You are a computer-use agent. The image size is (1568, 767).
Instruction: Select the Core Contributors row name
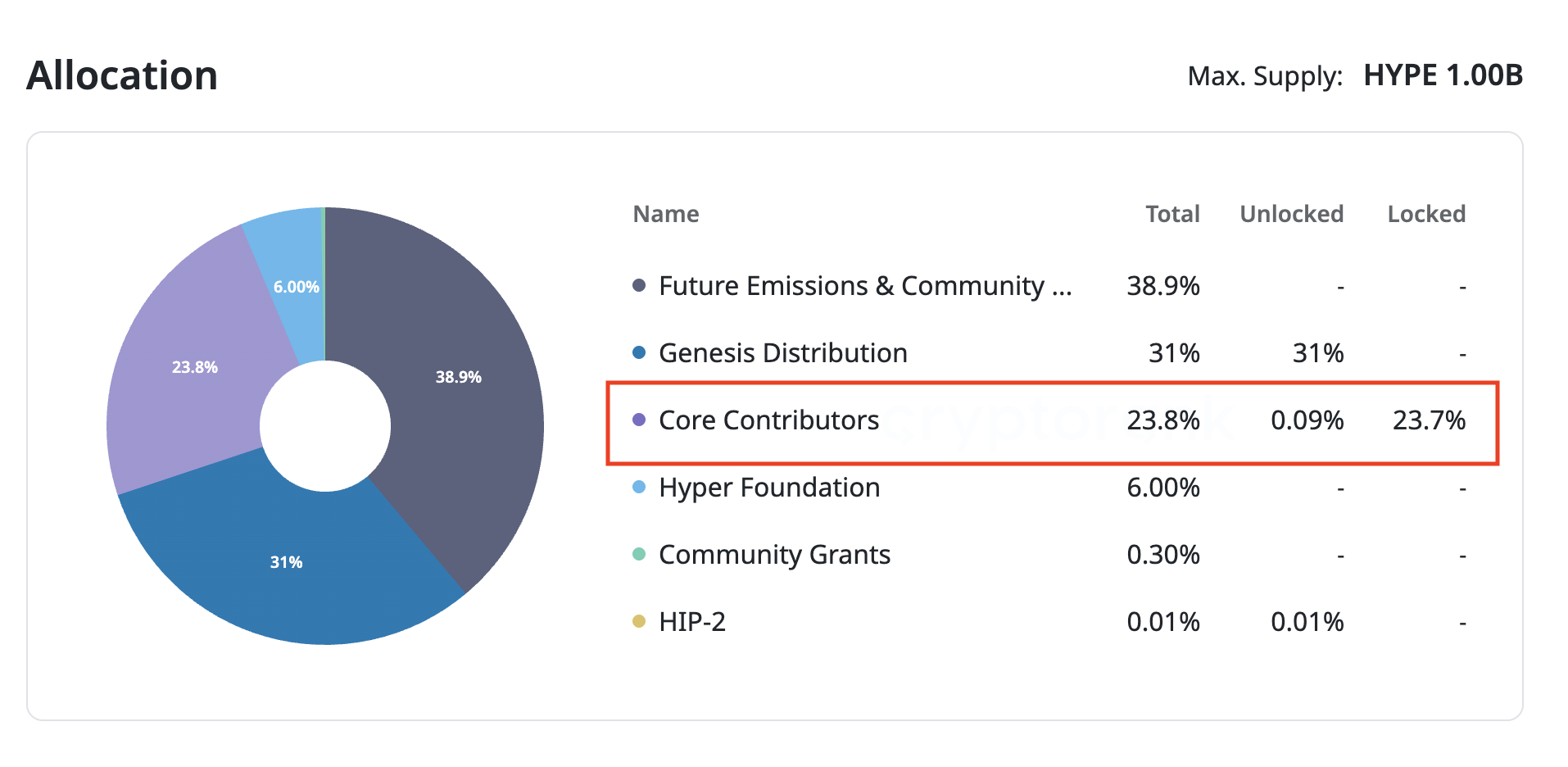tap(768, 420)
